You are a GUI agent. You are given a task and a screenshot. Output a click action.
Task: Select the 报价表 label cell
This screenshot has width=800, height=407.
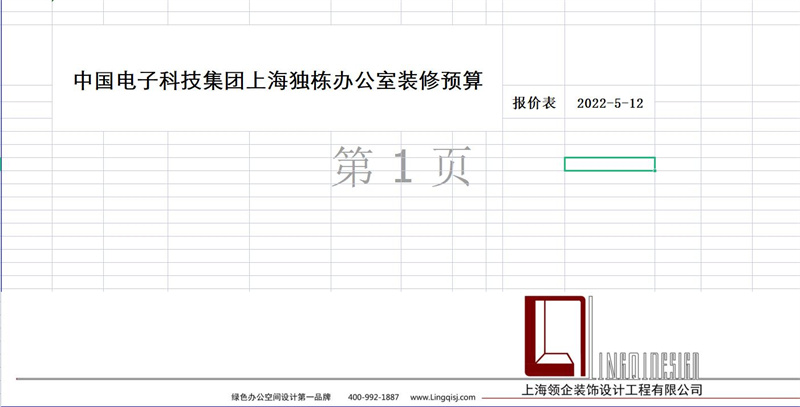533,103
